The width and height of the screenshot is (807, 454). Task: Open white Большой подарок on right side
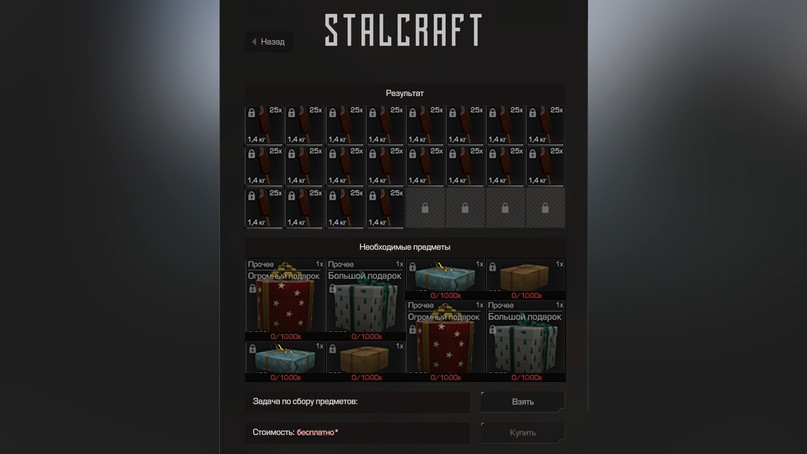(x=525, y=341)
